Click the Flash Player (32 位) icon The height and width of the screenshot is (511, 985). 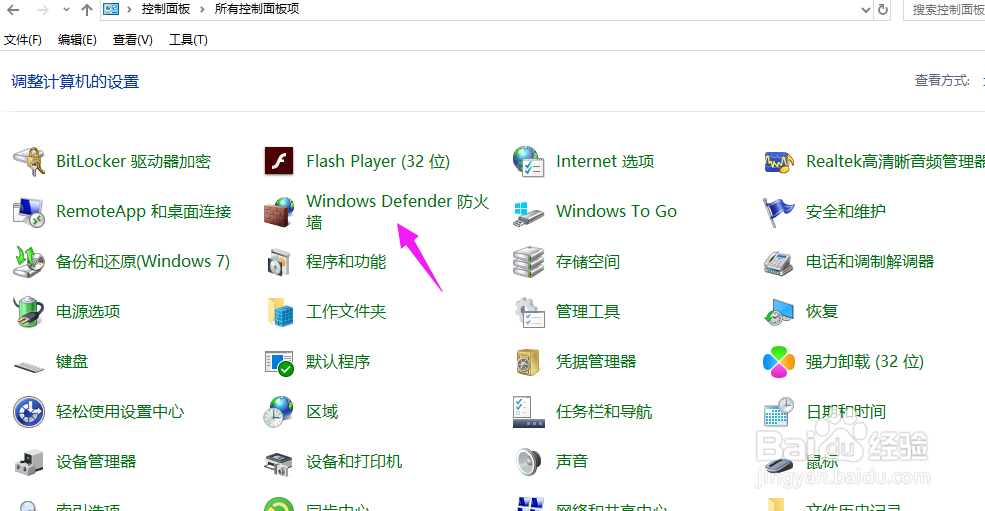pos(279,162)
